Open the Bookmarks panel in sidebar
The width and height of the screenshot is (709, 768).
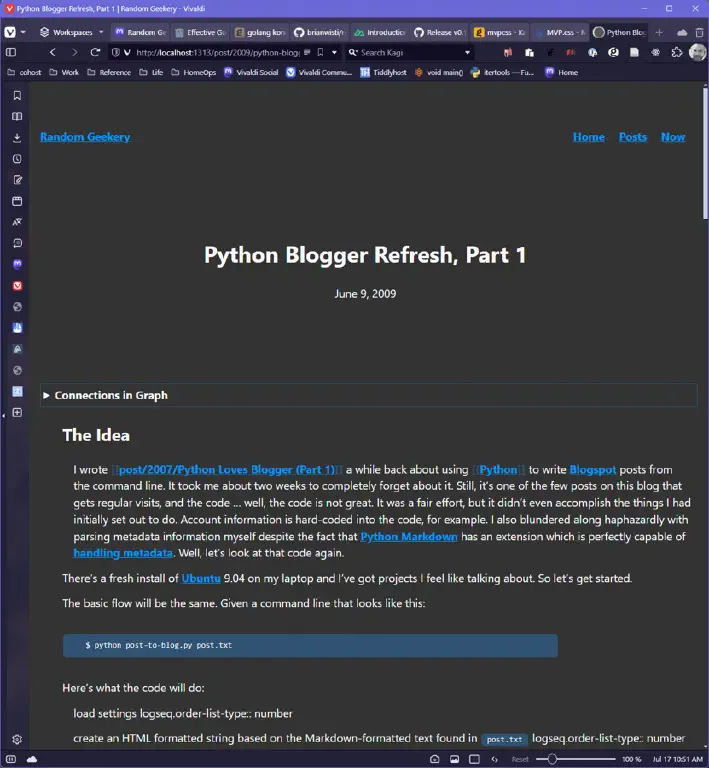point(17,96)
